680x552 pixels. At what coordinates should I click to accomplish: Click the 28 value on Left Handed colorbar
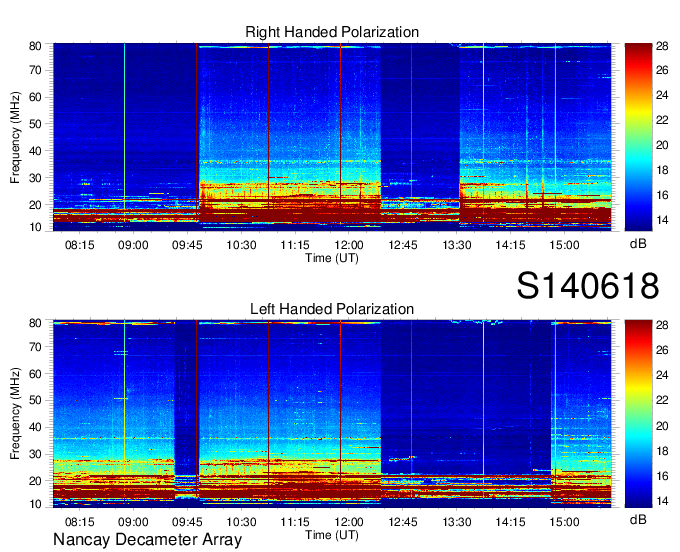click(x=662, y=325)
